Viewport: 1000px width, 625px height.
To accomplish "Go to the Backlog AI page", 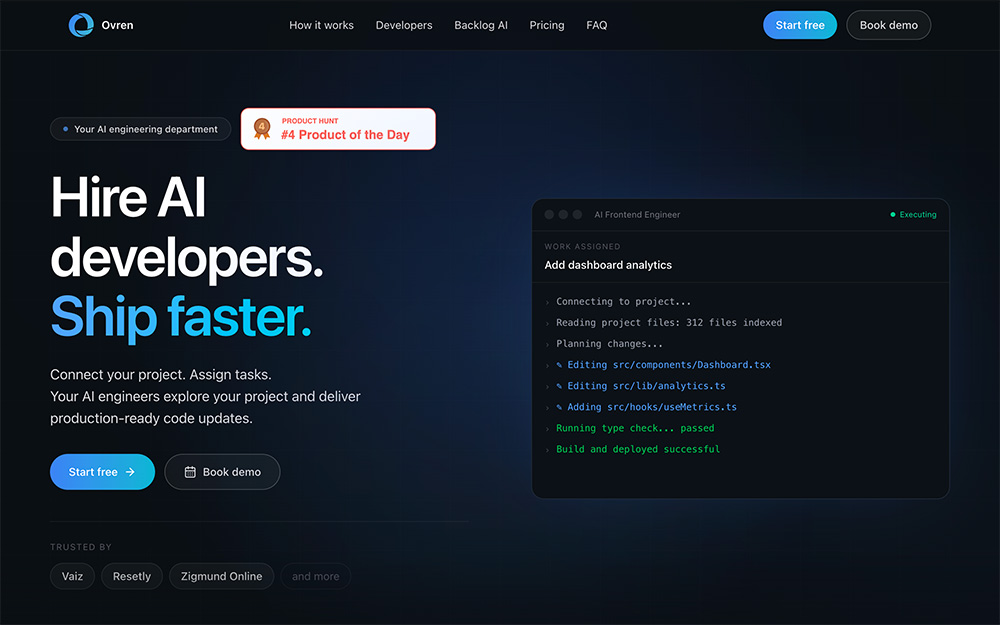I will 481,25.
